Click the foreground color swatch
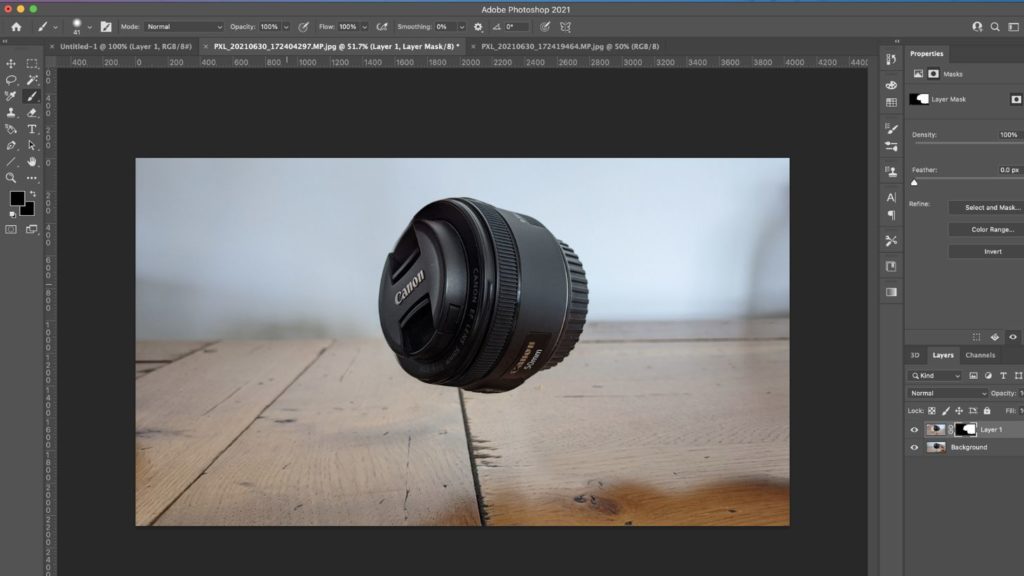1024x576 pixels. tap(17, 199)
